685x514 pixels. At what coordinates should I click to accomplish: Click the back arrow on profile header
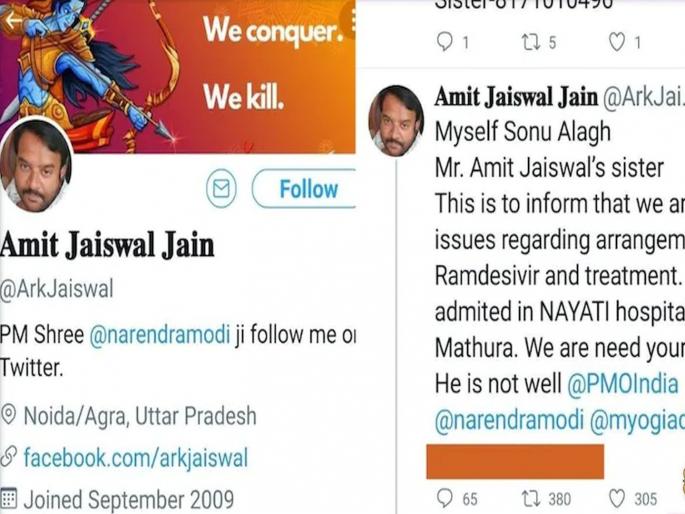coord(13,21)
